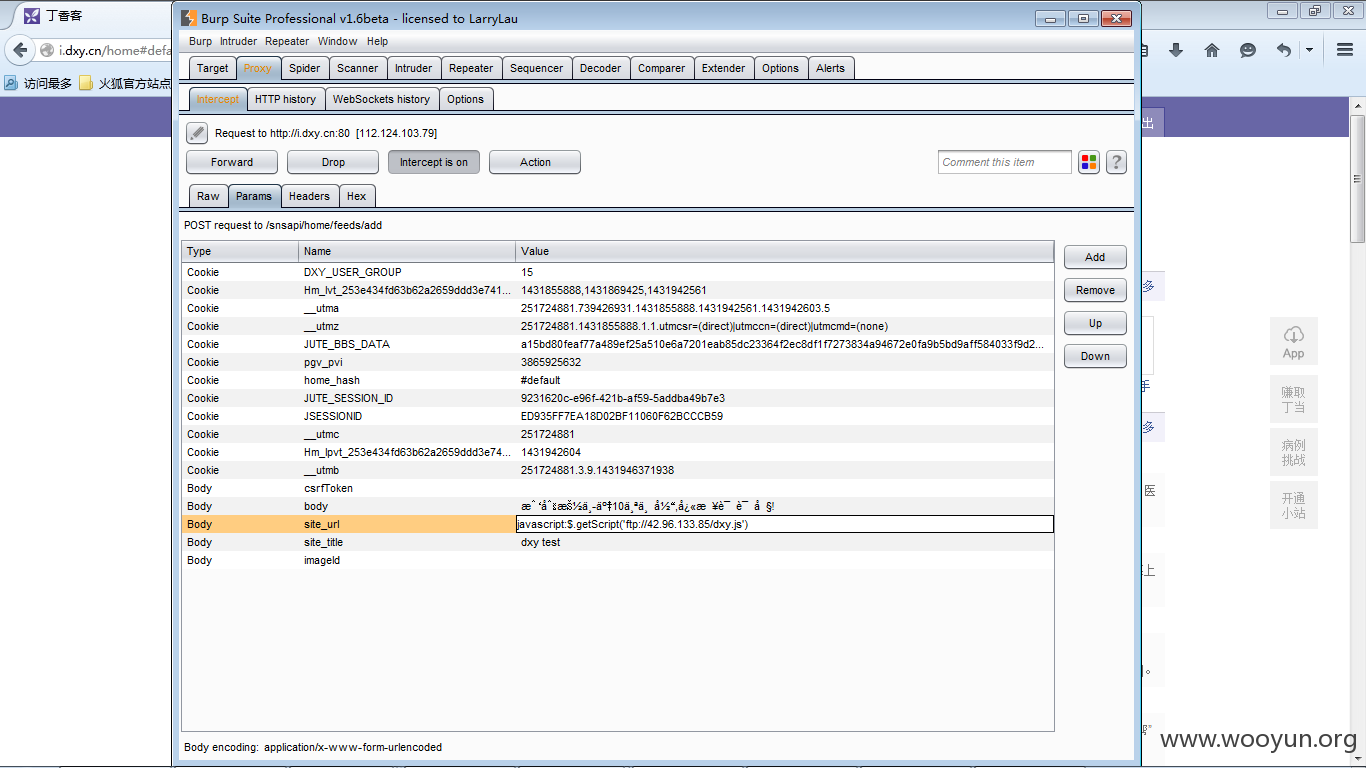Open the Help menu
This screenshot has height=768, width=1366.
click(377, 41)
